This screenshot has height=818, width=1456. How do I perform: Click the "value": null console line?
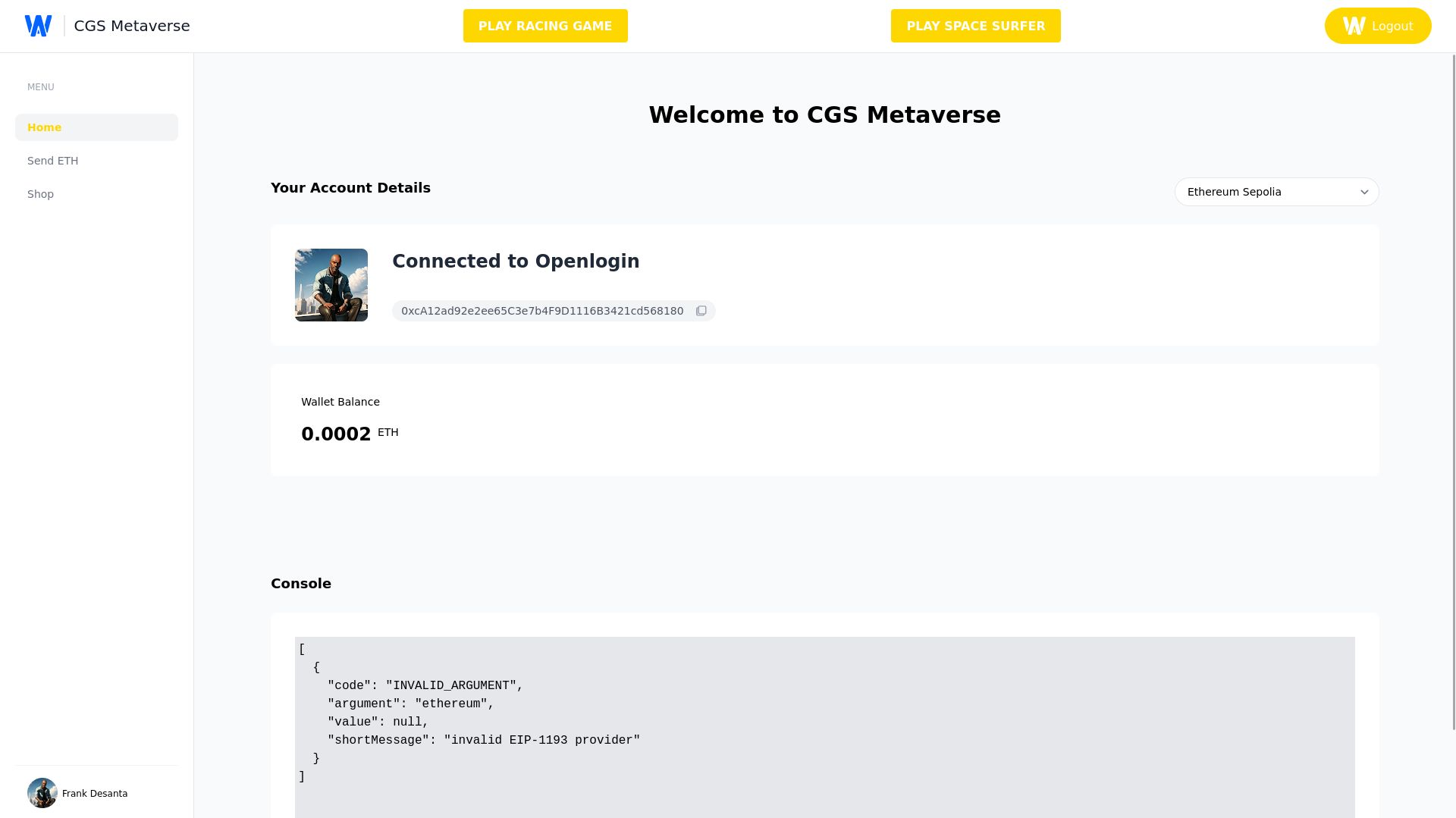click(378, 722)
